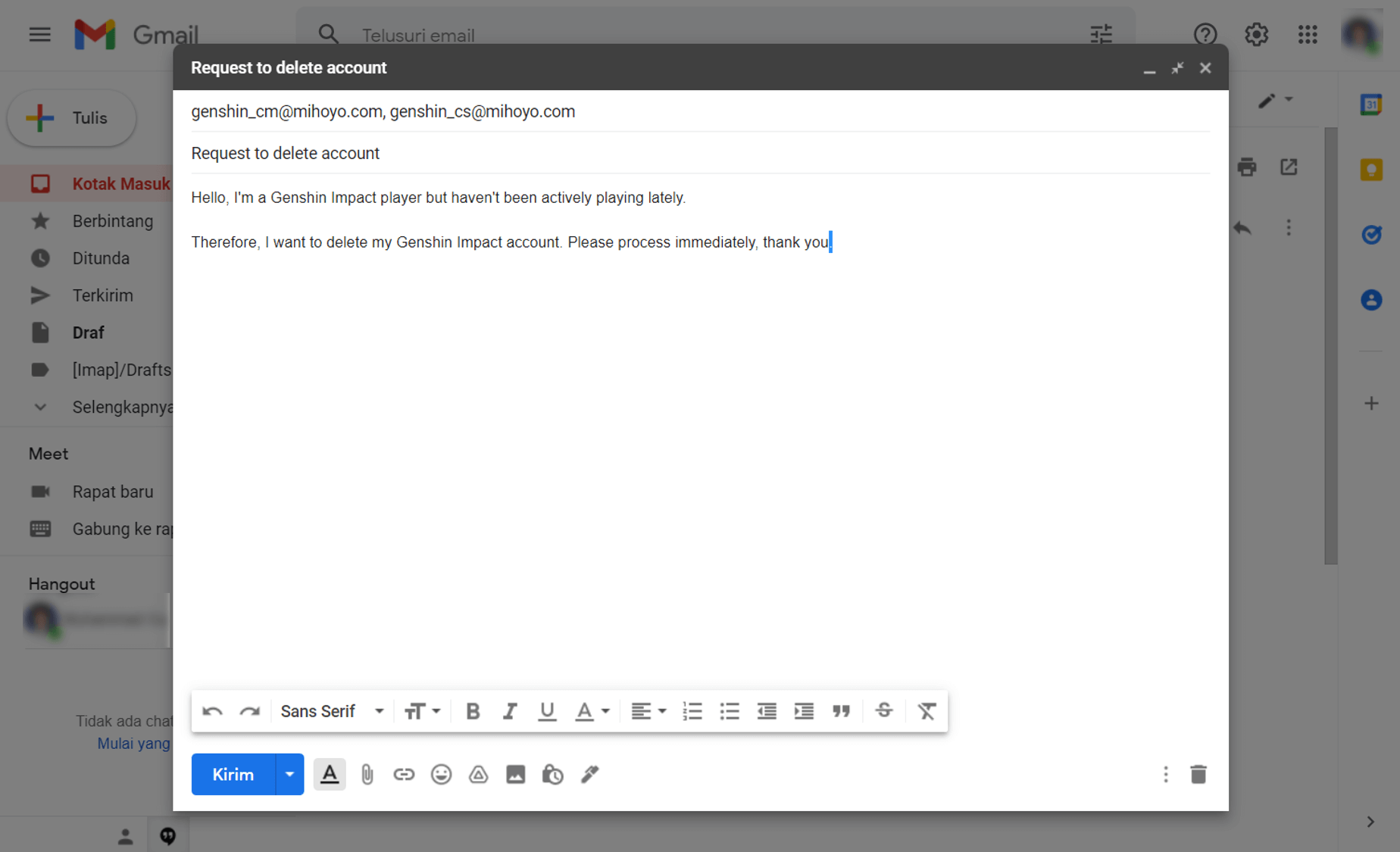Image resolution: width=1400 pixels, height=852 pixels.
Task: Start a Rapat baru meeting
Action: pos(87,492)
